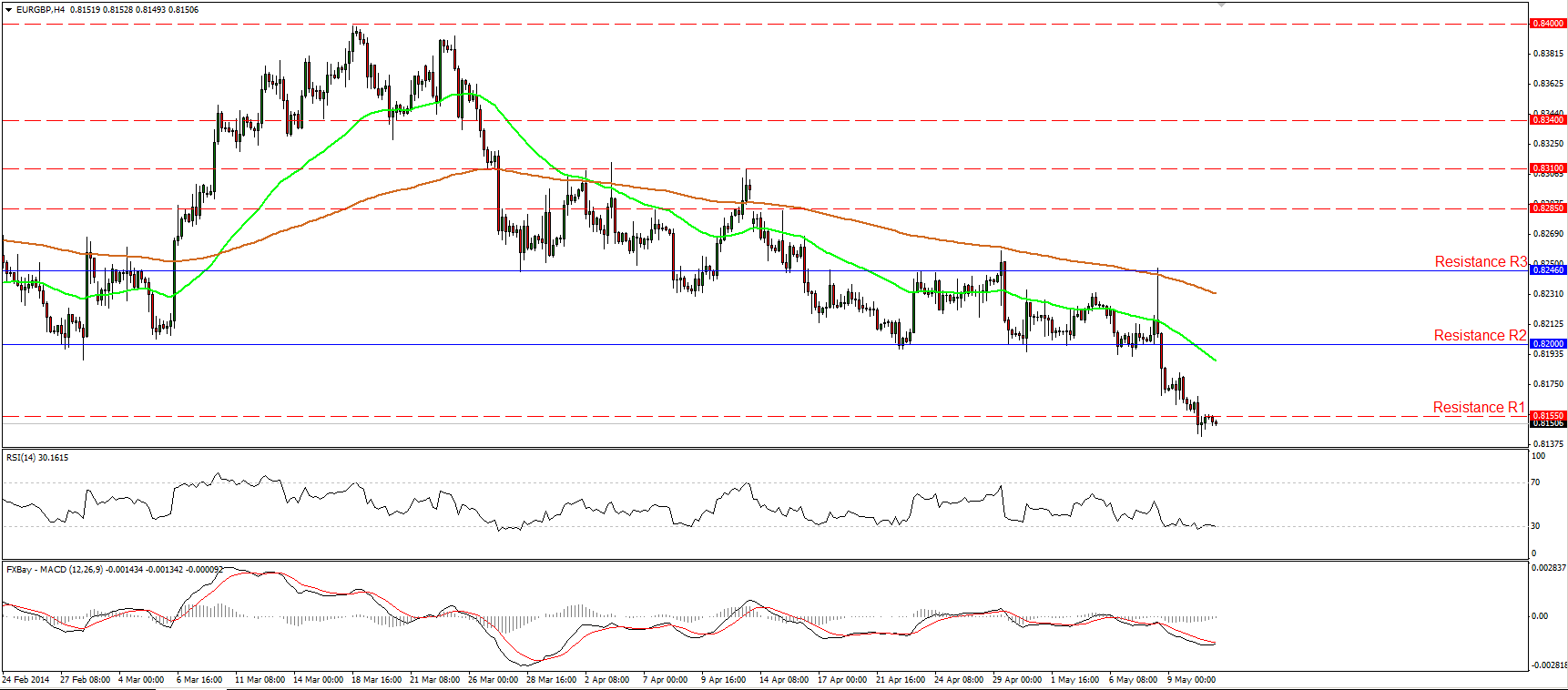Image resolution: width=1568 pixels, height=690 pixels.
Task: Click the 1 May 16:00 time axis label
Action: coord(1074,680)
